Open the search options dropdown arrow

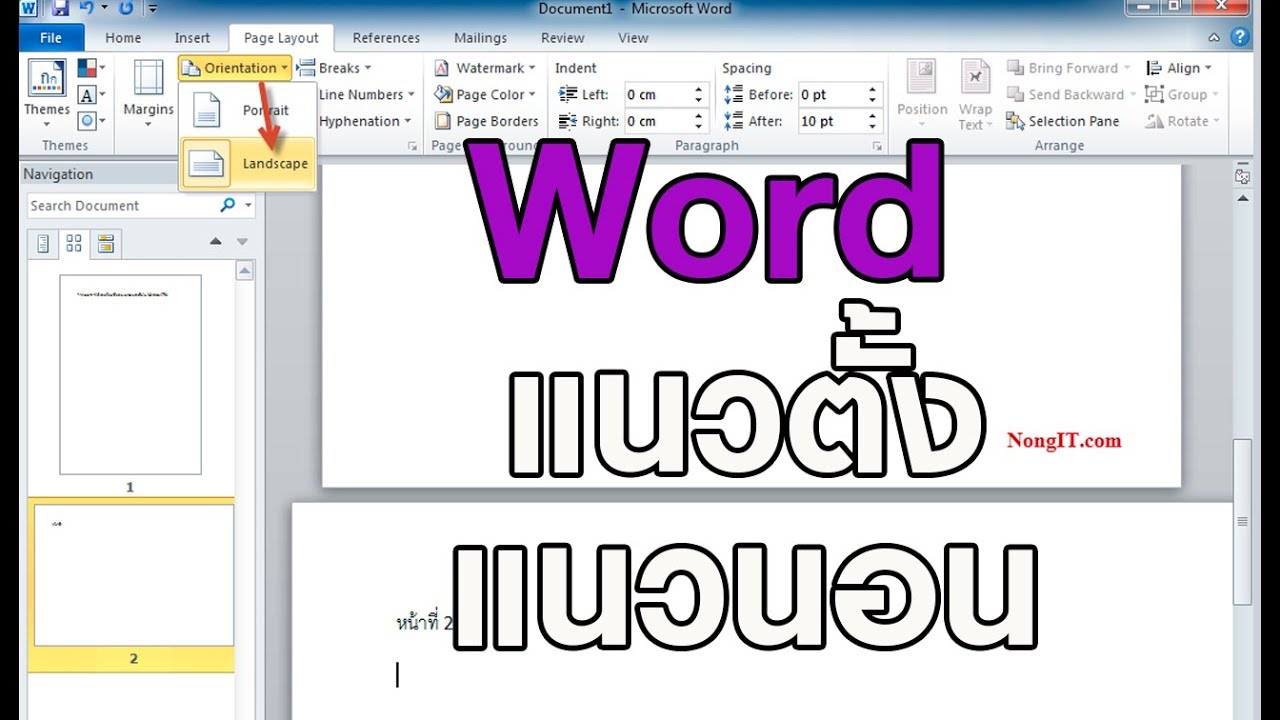tap(248, 206)
